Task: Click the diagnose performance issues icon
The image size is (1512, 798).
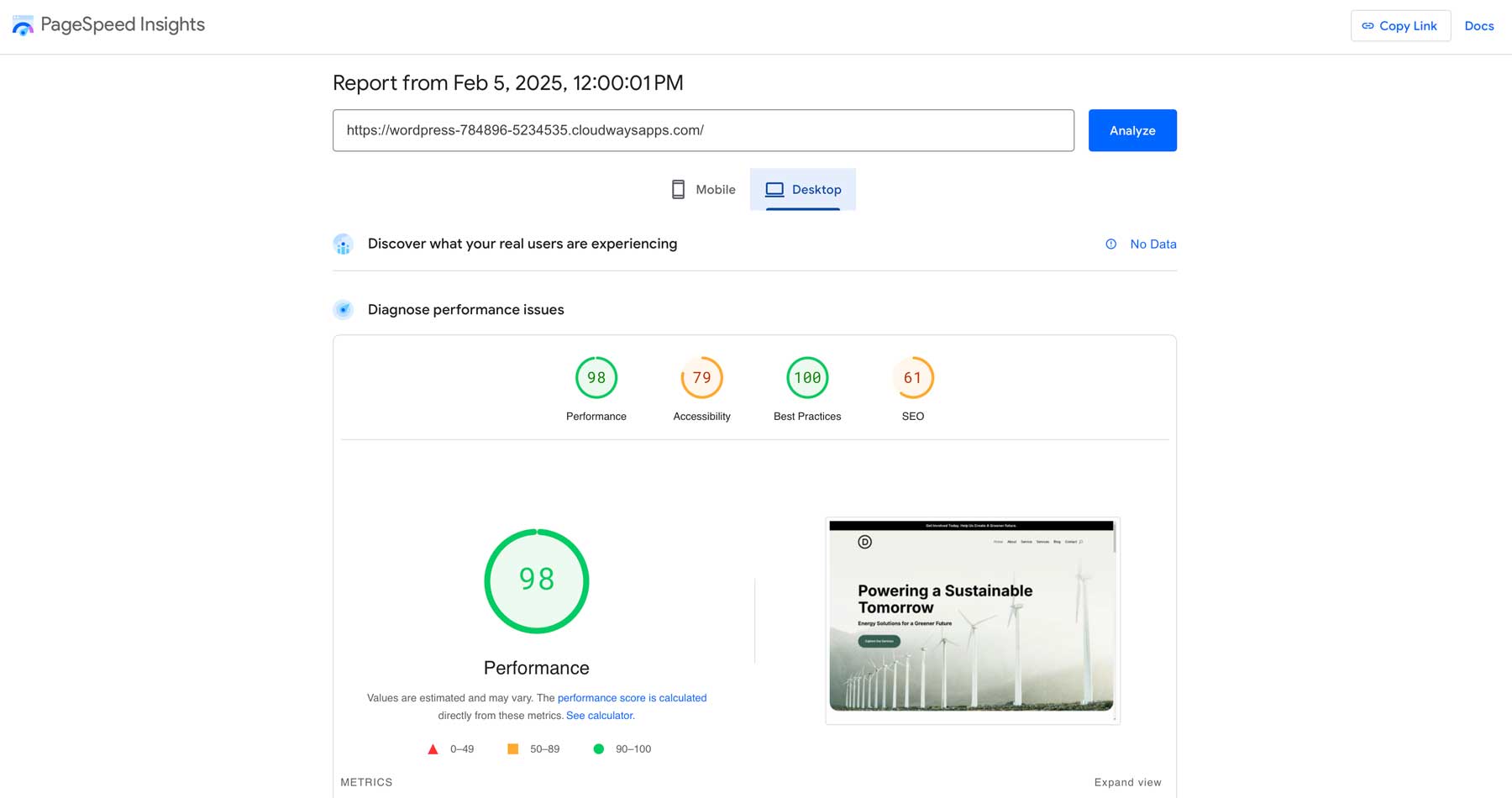Action: (x=343, y=309)
